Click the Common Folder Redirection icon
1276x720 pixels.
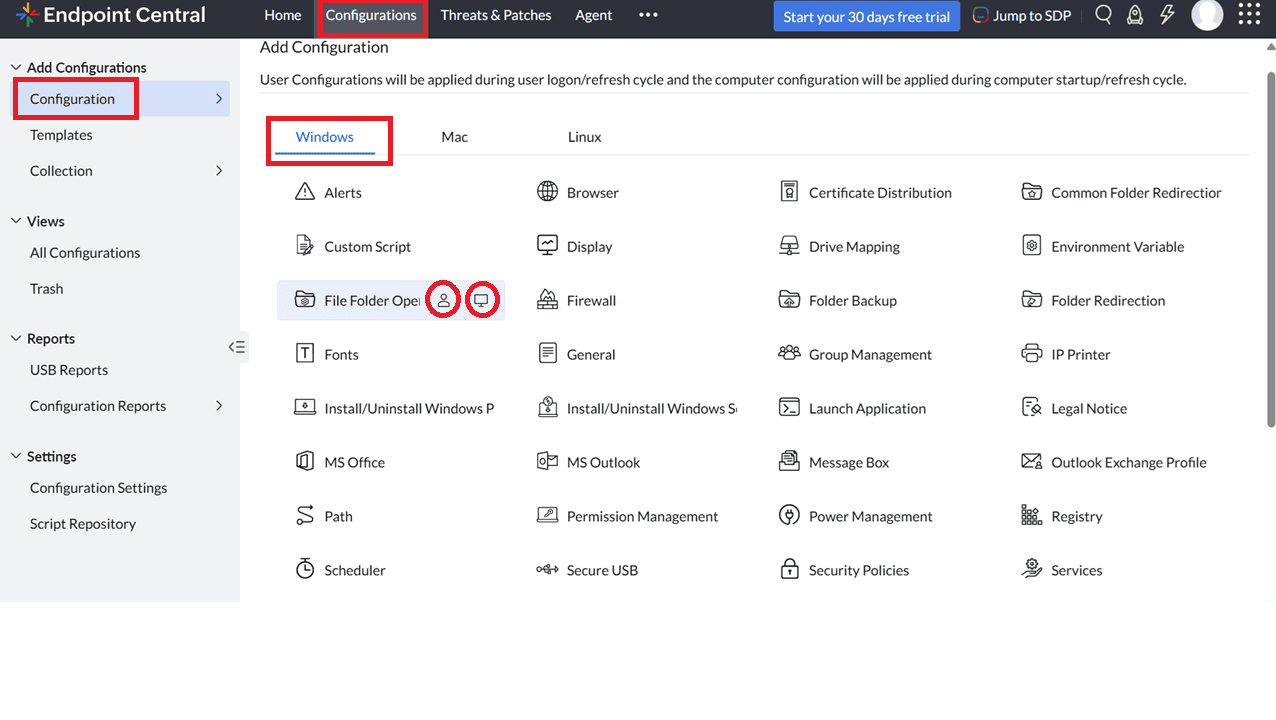(1032, 191)
